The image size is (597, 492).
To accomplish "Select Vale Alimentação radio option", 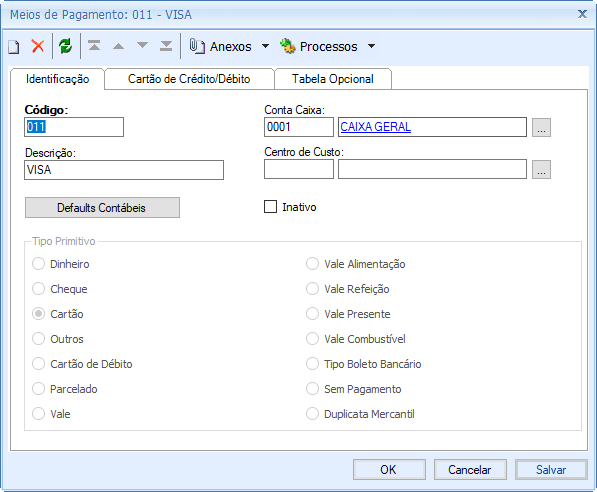I will click(312, 264).
